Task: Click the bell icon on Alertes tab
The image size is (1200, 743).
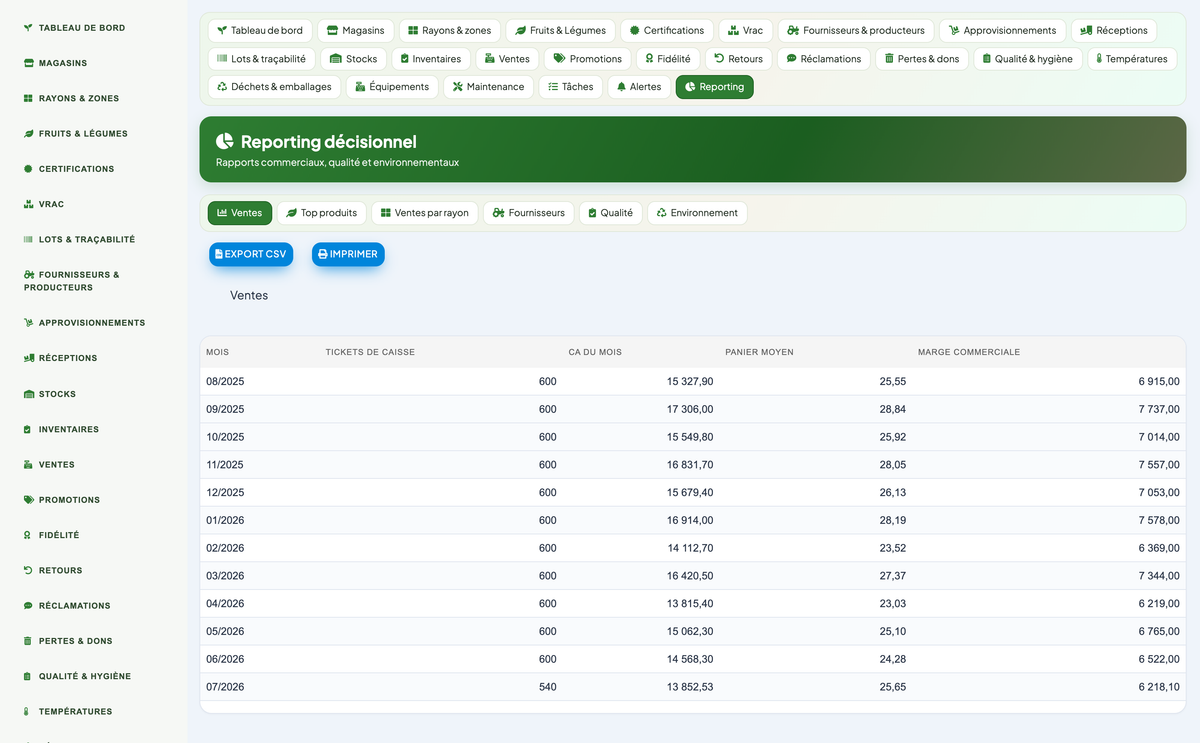Action: coord(622,87)
